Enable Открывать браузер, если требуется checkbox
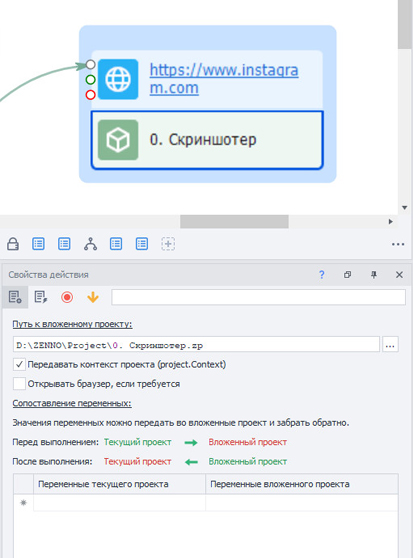This screenshot has width=413, height=558. [19, 384]
